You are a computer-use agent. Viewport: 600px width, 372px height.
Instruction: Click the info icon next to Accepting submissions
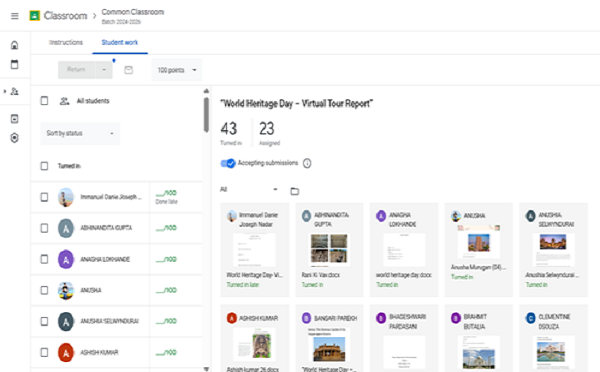[307, 163]
